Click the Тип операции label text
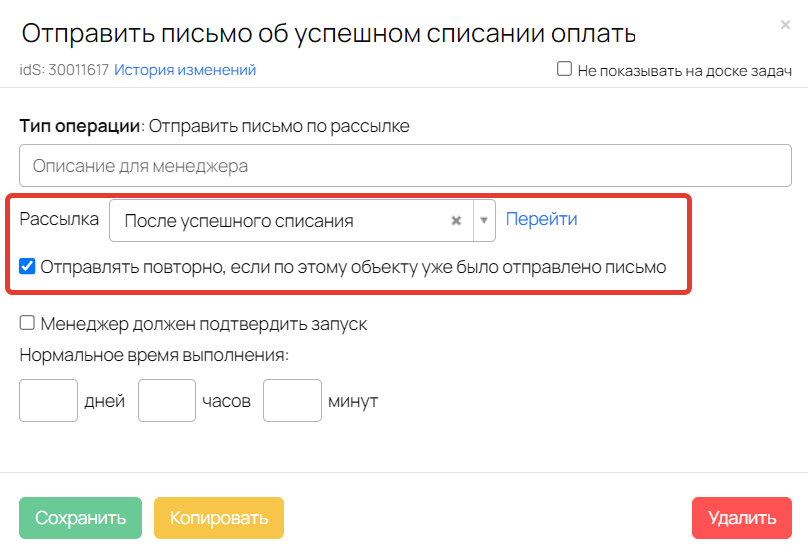The height and width of the screenshot is (552, 808). click(80, 126)
